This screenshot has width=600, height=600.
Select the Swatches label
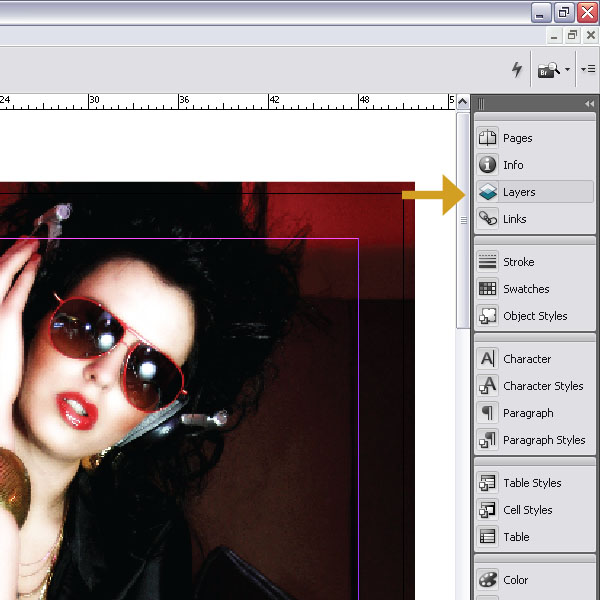coord(526,289)
